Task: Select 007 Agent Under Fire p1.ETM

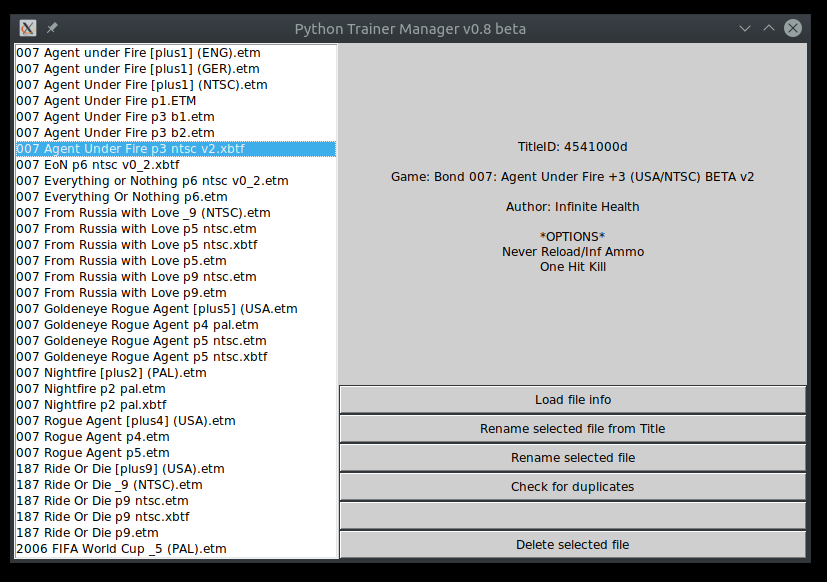Action: [176, 101]
